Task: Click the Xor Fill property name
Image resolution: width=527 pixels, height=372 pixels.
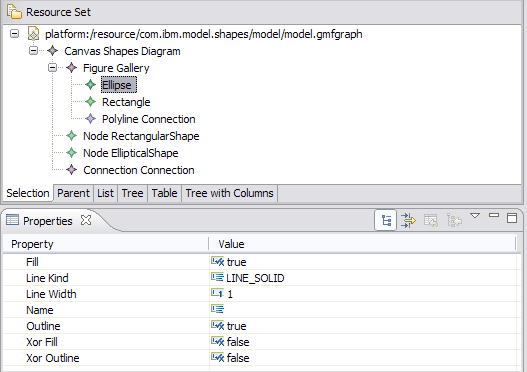Action: point(42,342)
